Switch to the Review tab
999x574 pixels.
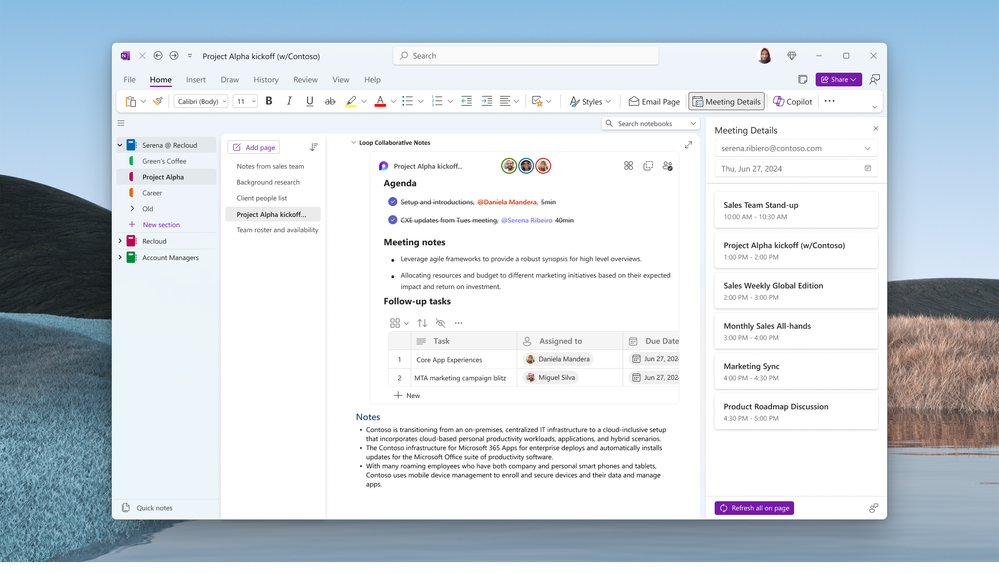pos(305,80)
